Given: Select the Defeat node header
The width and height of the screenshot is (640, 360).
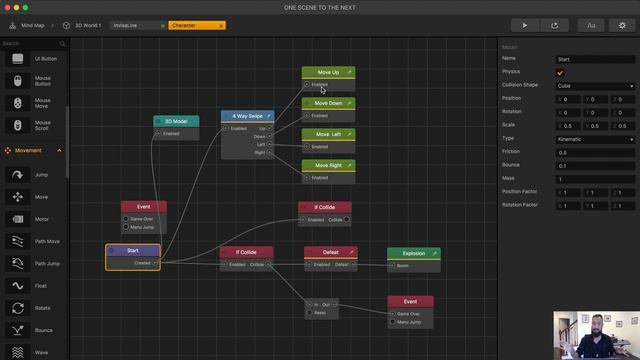Looking at the screenshot, I should point(331,252).
